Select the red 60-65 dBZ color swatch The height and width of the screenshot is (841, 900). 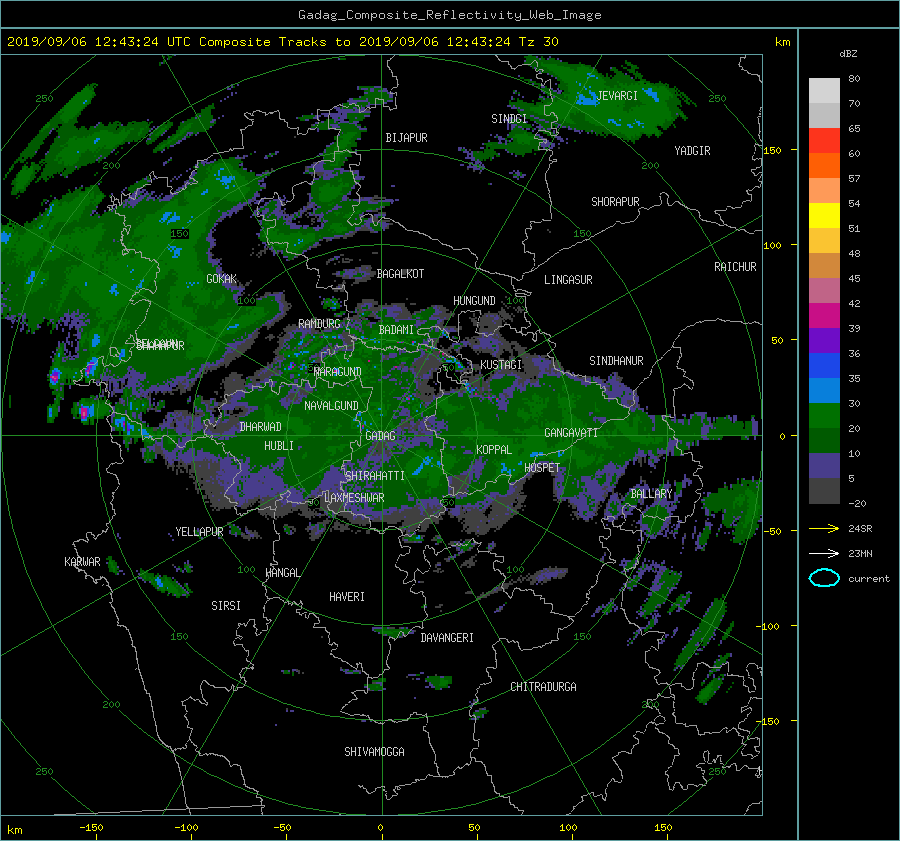pos(824,141)
